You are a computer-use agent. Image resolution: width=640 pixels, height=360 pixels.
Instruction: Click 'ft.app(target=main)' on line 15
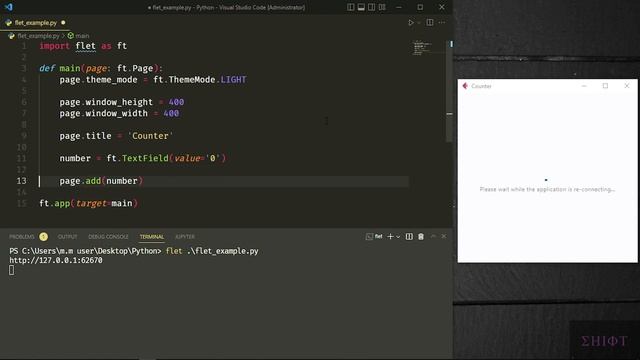pyautogui.click(x=89, y=203)
